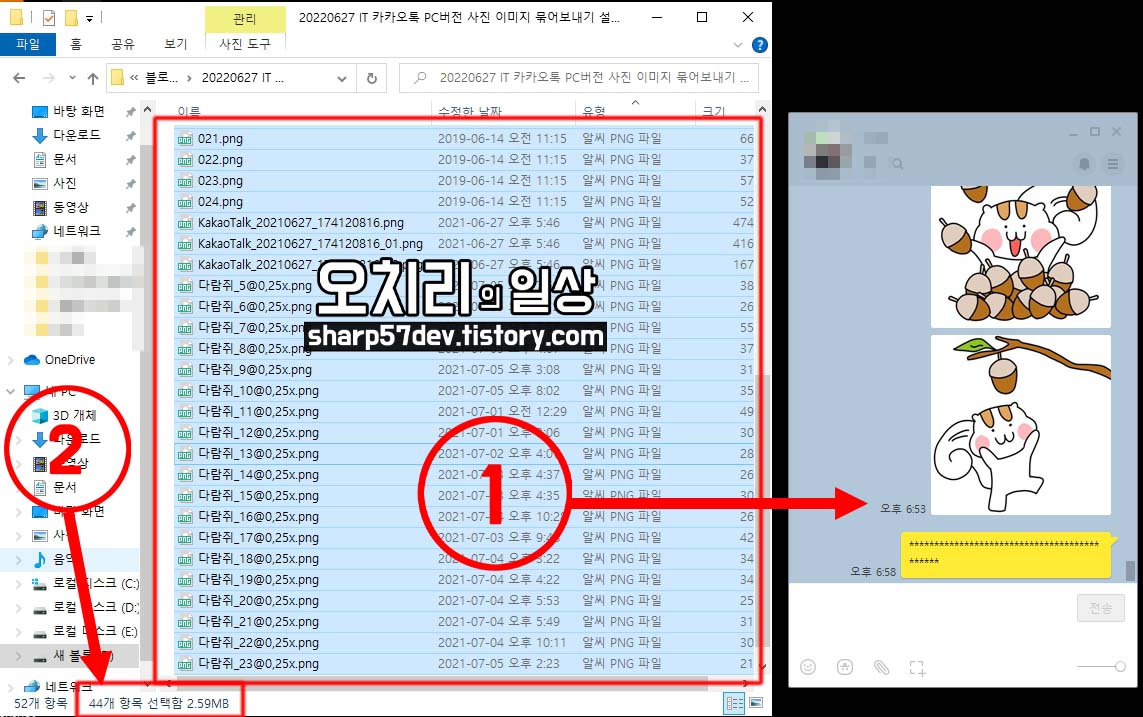Select file 다람쥐_10@0,25x.png
Image resolution: width=1143 pixels, height=717 pixels.
tap(258, 391)
